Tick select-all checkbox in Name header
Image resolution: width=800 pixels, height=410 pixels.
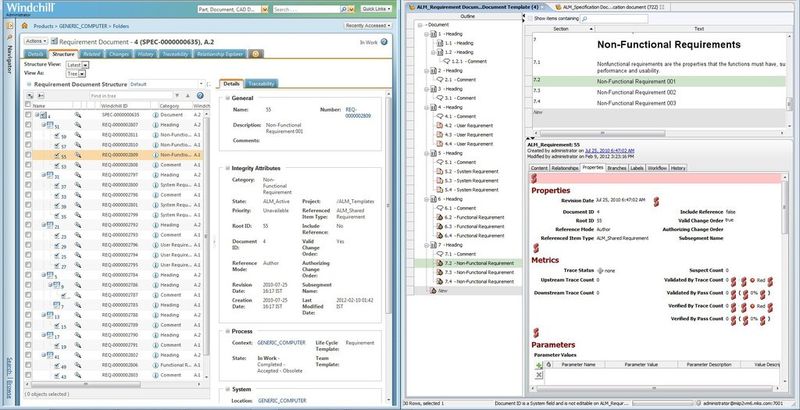click(28, 105)
